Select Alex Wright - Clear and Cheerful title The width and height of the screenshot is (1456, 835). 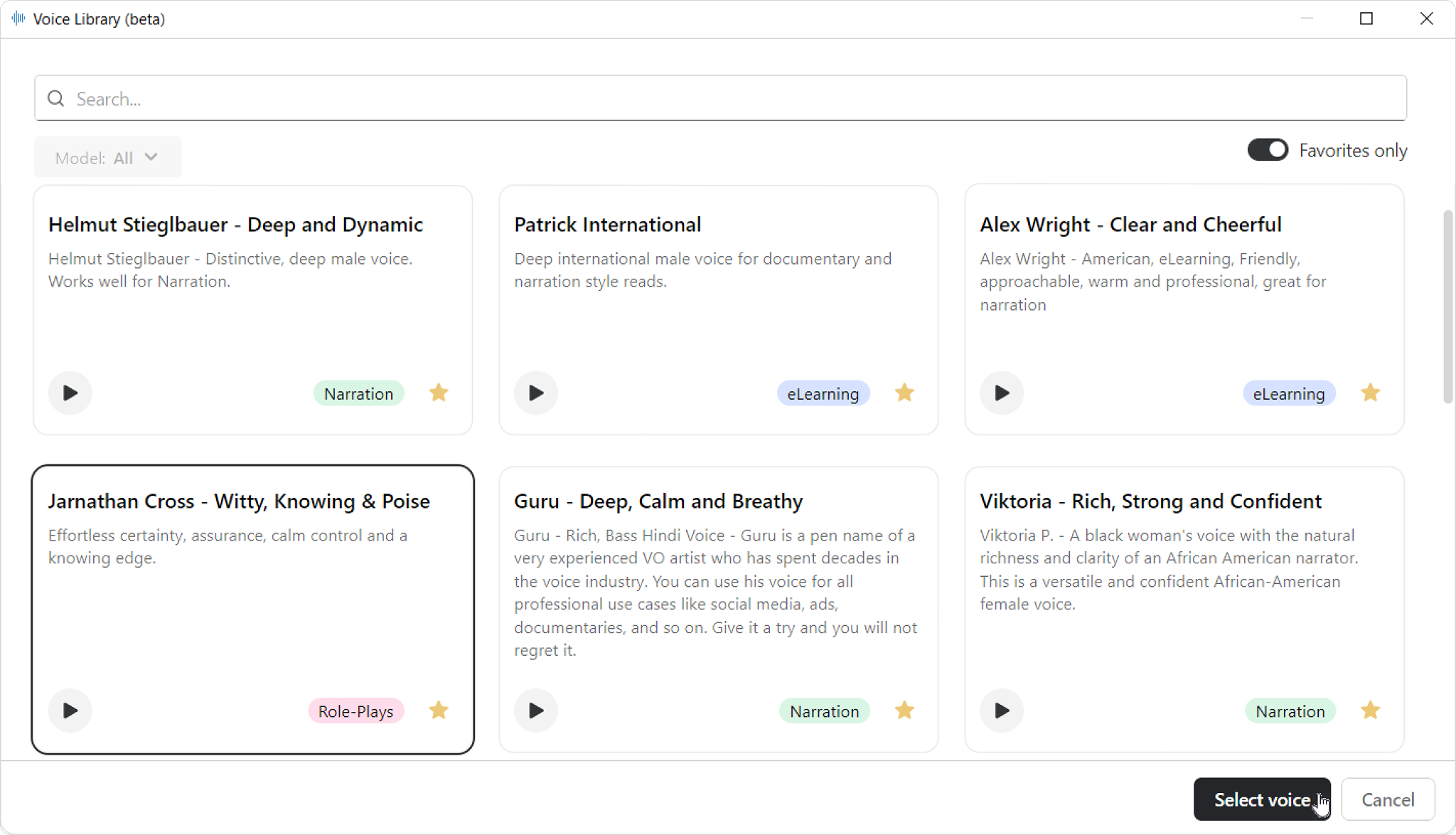tap(1130, 225)
